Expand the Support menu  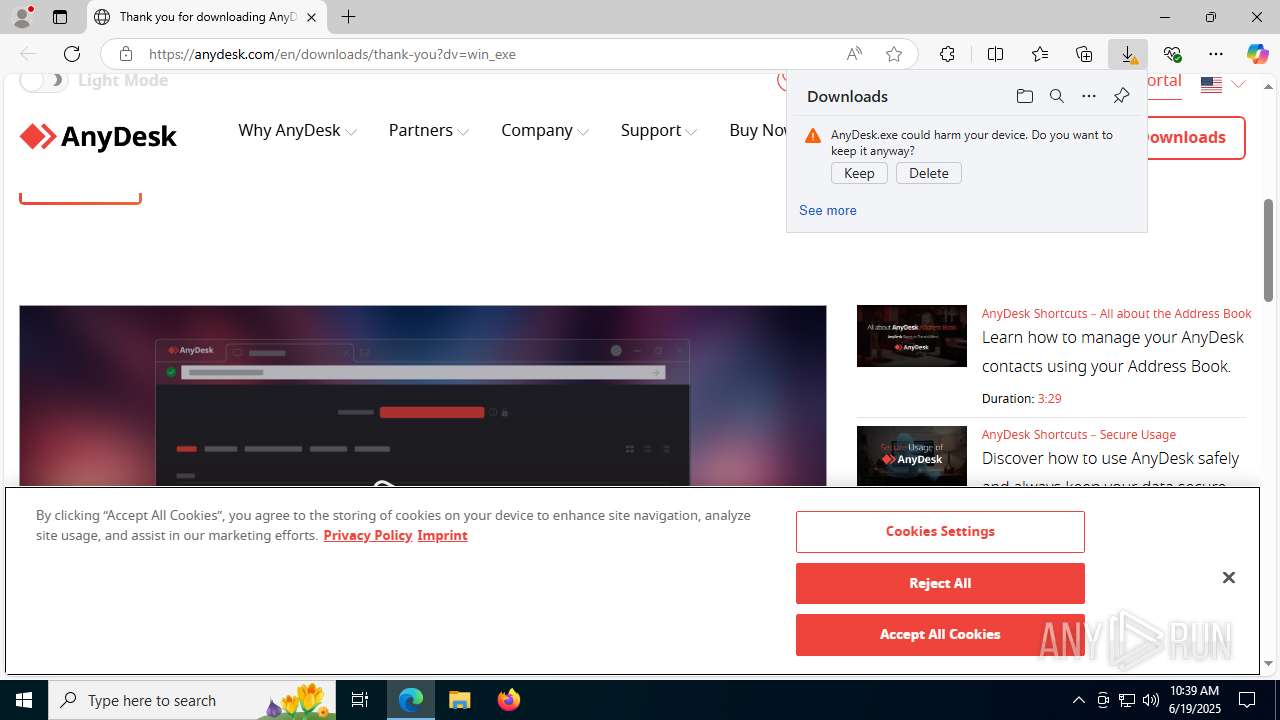click(x=658, y=130)
